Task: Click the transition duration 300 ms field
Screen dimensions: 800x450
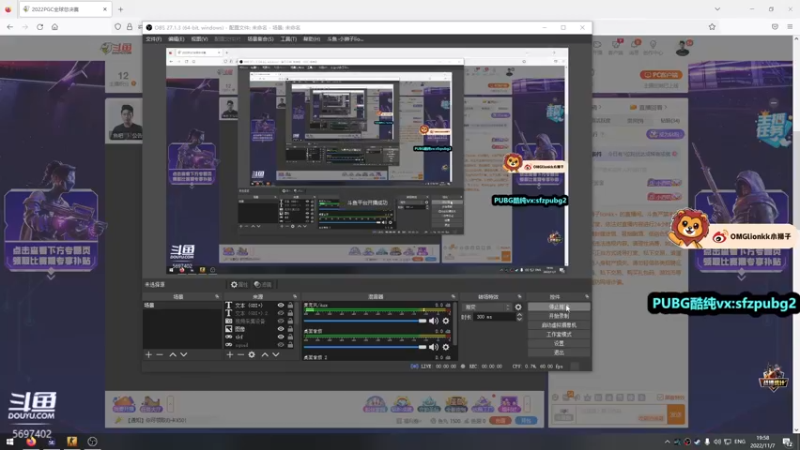Action: [x=494, y=317]
